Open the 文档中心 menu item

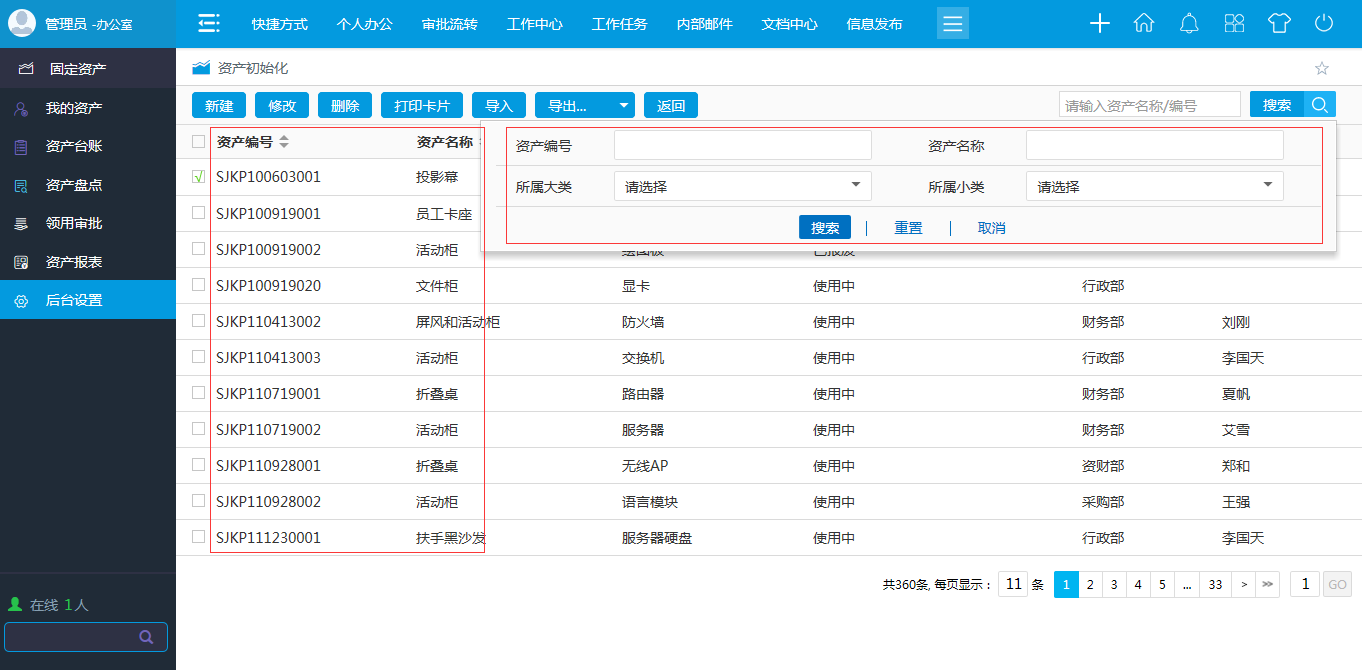click(789, 24)
